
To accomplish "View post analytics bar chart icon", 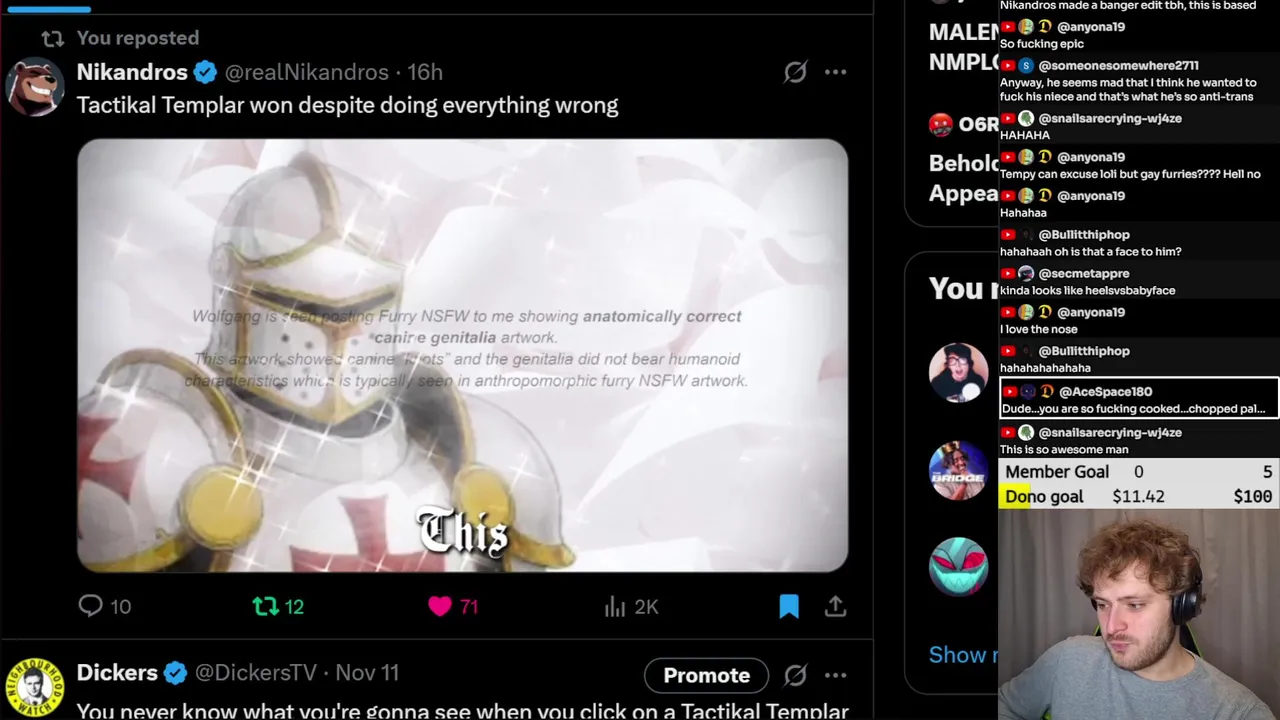I will point(615,606).
